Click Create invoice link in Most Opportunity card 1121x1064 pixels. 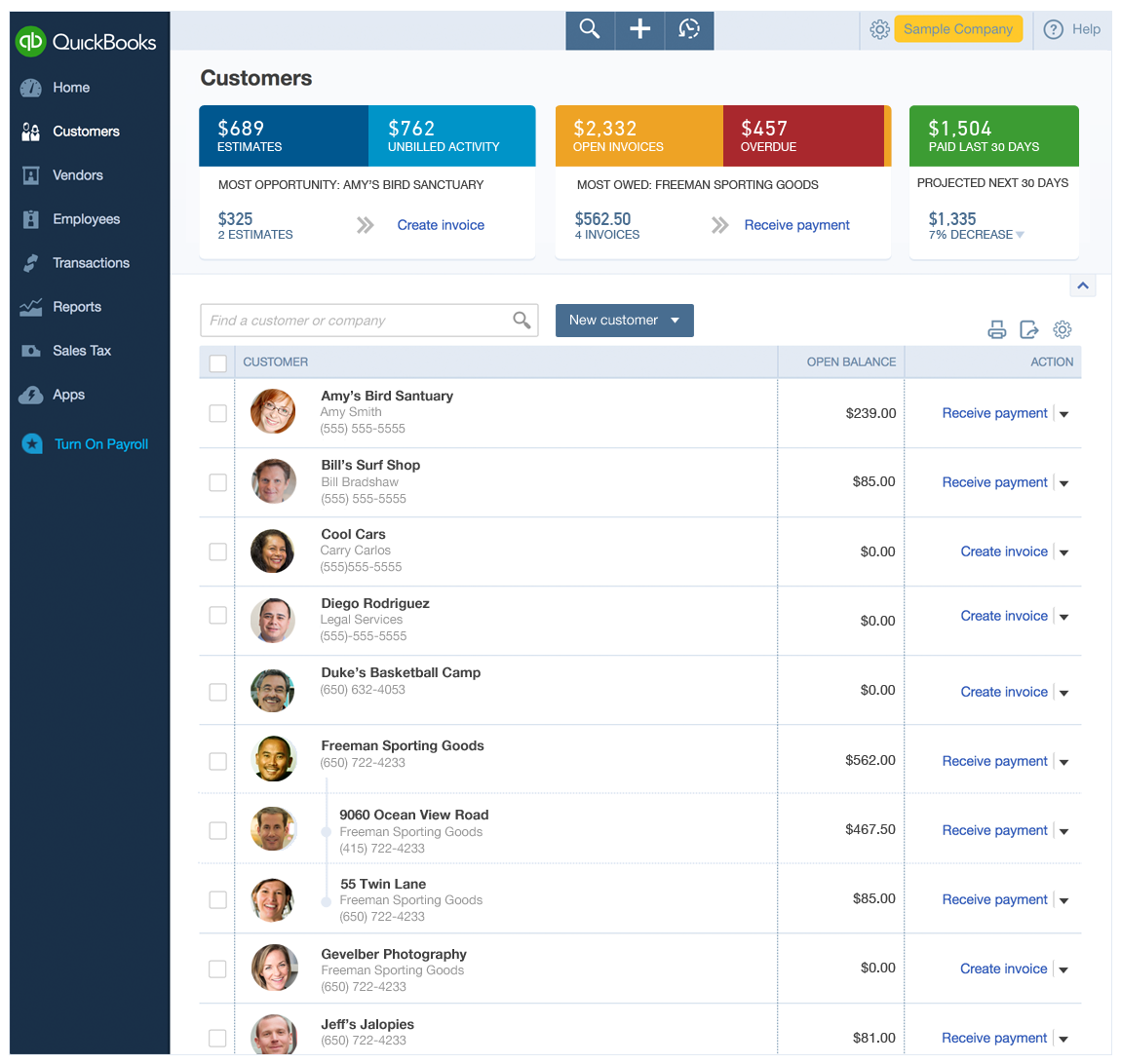pos(442,225)
